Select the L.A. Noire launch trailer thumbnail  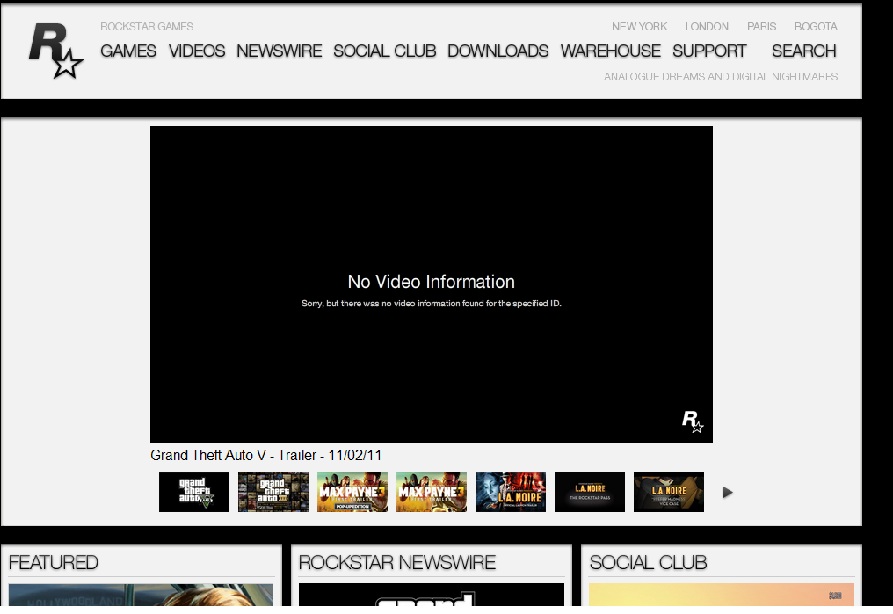pyautogui.click(x=511, y=492)
